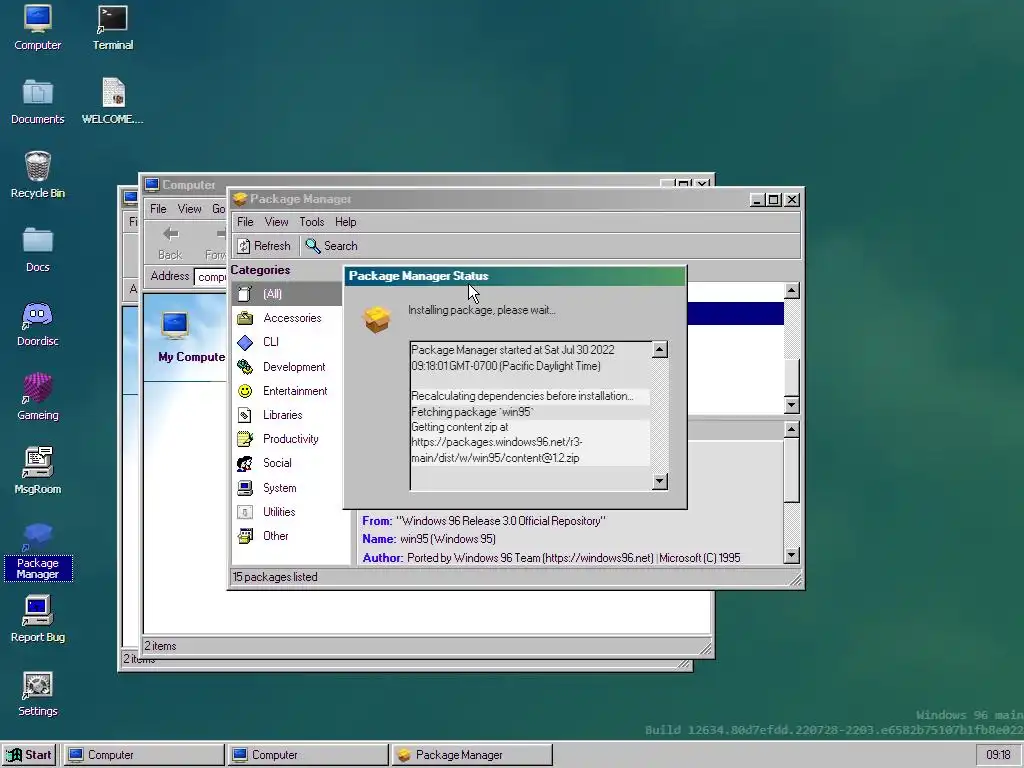Screen dimensions: 1024x768
Task: Choose the Other category icon
Action: [245, 536]
